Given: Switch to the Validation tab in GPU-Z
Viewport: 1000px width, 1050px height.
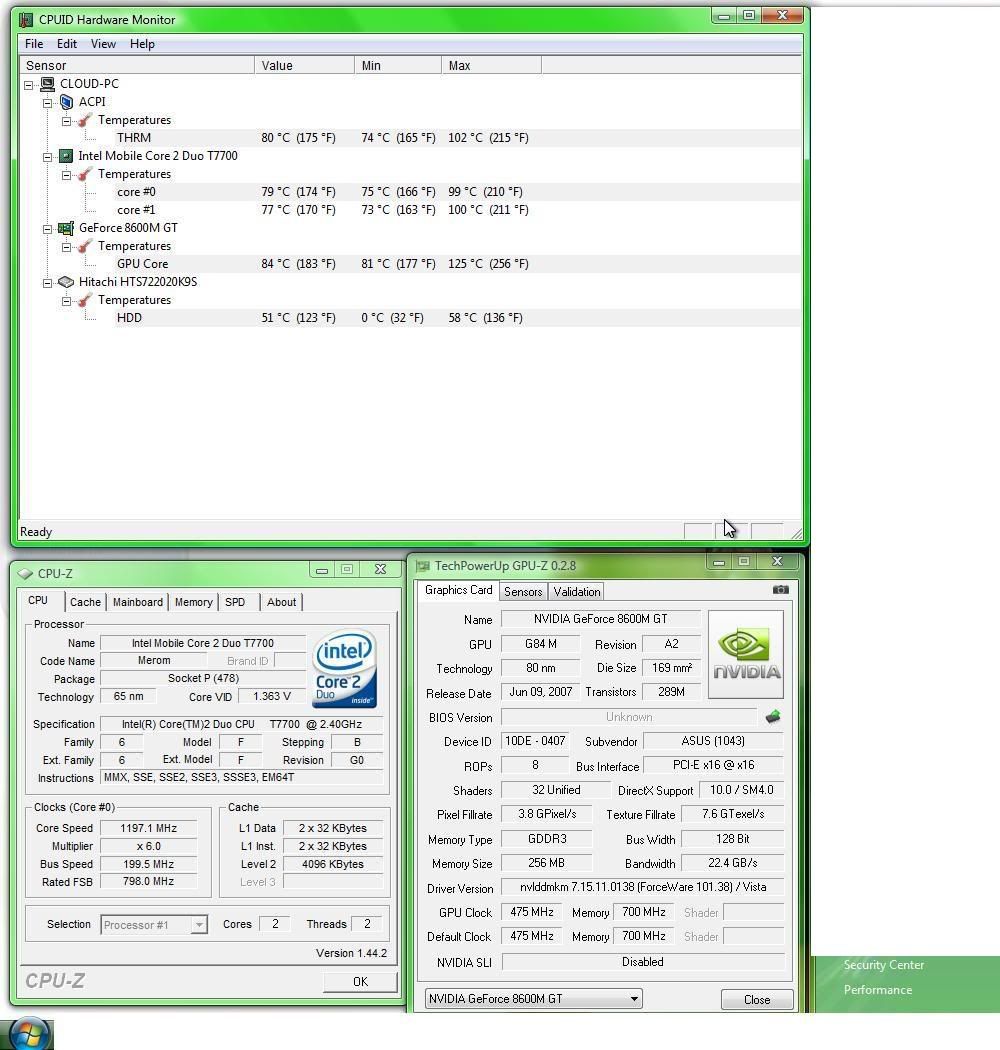Looking at the screenshot, I should click(577, 592).
